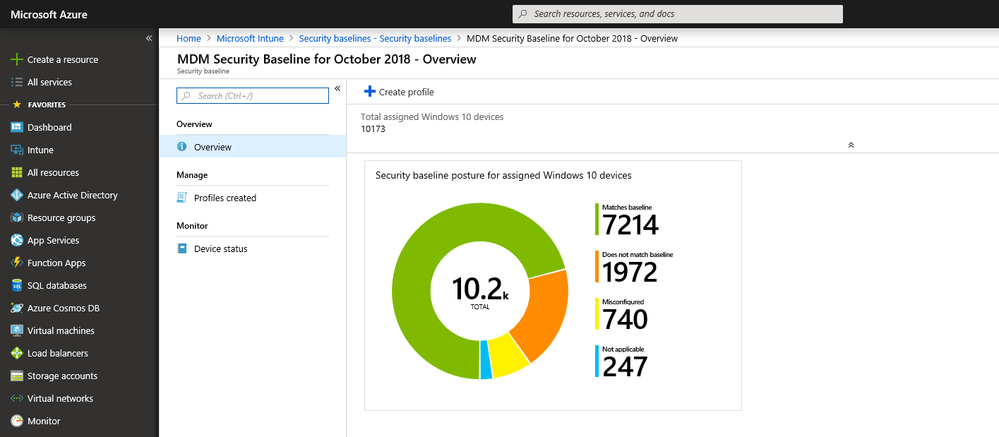Click the Virtual networks icon
999x437 pixels.
point(17,399)
